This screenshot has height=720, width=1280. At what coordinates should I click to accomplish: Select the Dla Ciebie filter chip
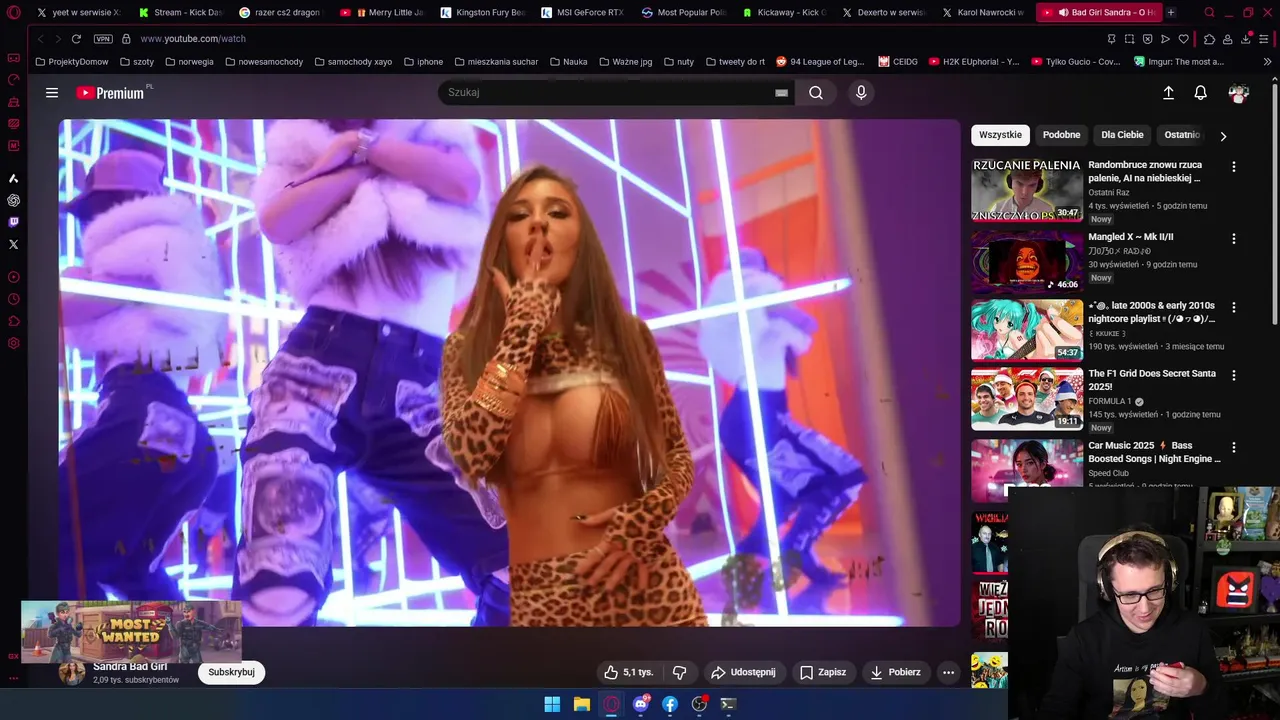(x=1122, y=135)
